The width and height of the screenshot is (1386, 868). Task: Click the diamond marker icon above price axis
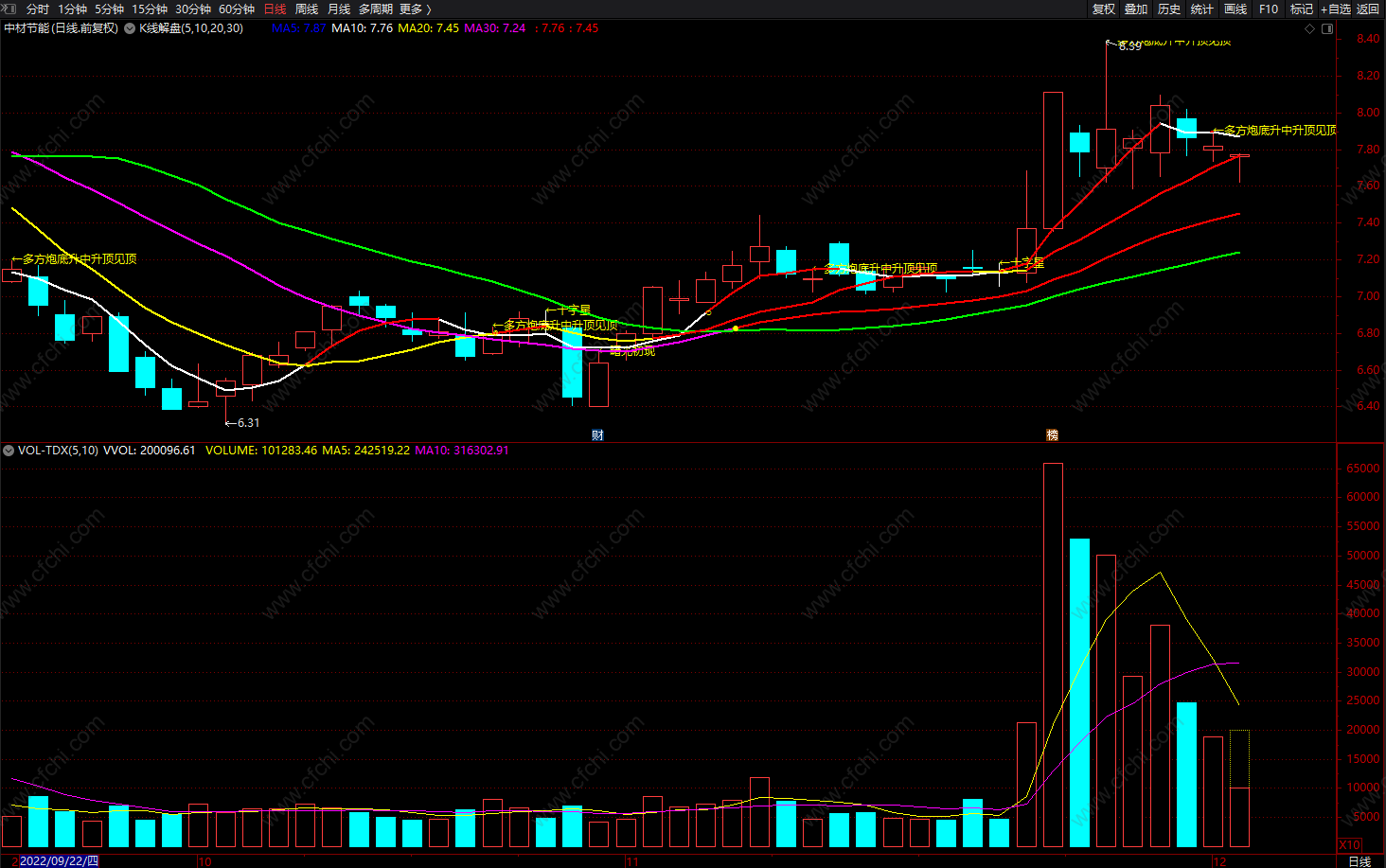click(x=1310, y=28)
